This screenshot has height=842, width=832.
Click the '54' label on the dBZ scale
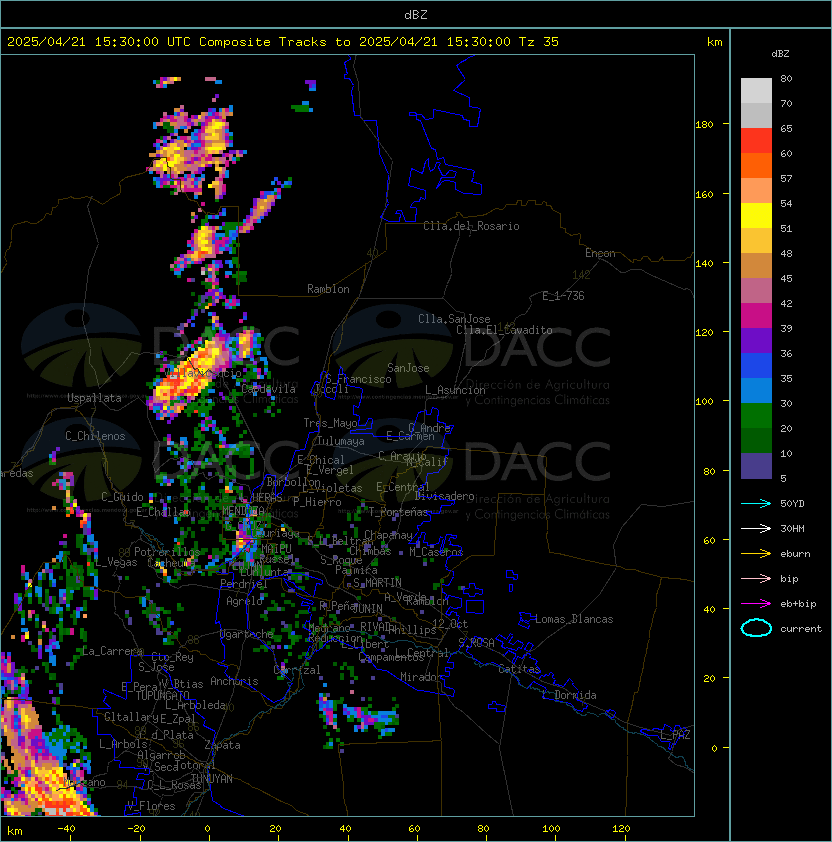[x=786, y=204]
